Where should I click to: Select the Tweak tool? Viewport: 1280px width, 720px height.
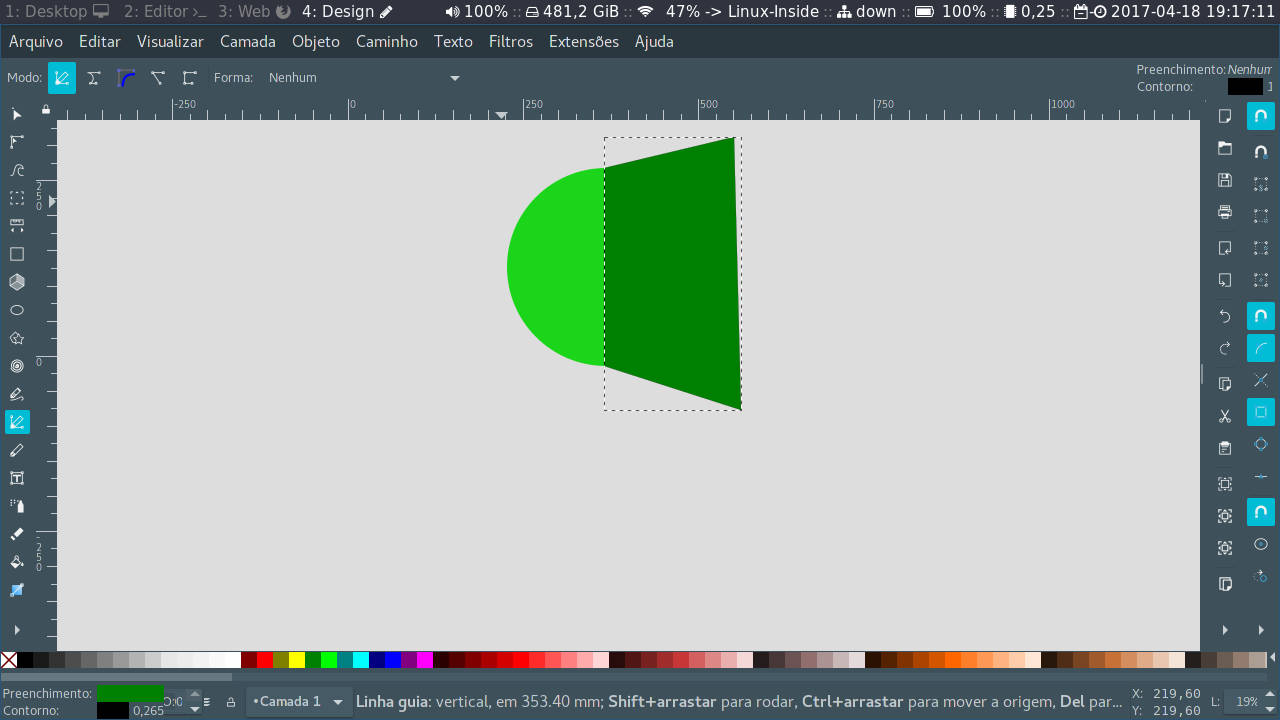(17, 170)
